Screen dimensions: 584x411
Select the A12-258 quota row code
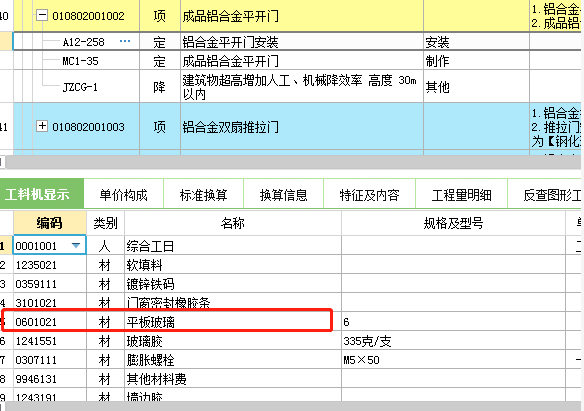83,42
